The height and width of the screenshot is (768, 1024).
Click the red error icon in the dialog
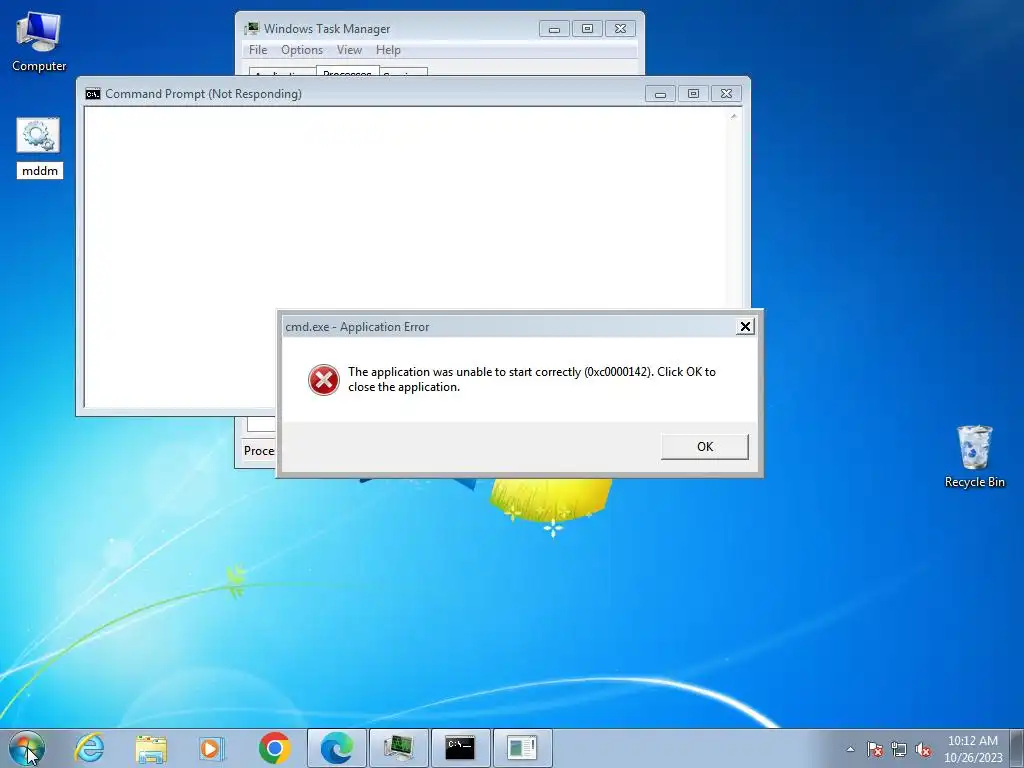pyautogui.click(x=324, y=380)
